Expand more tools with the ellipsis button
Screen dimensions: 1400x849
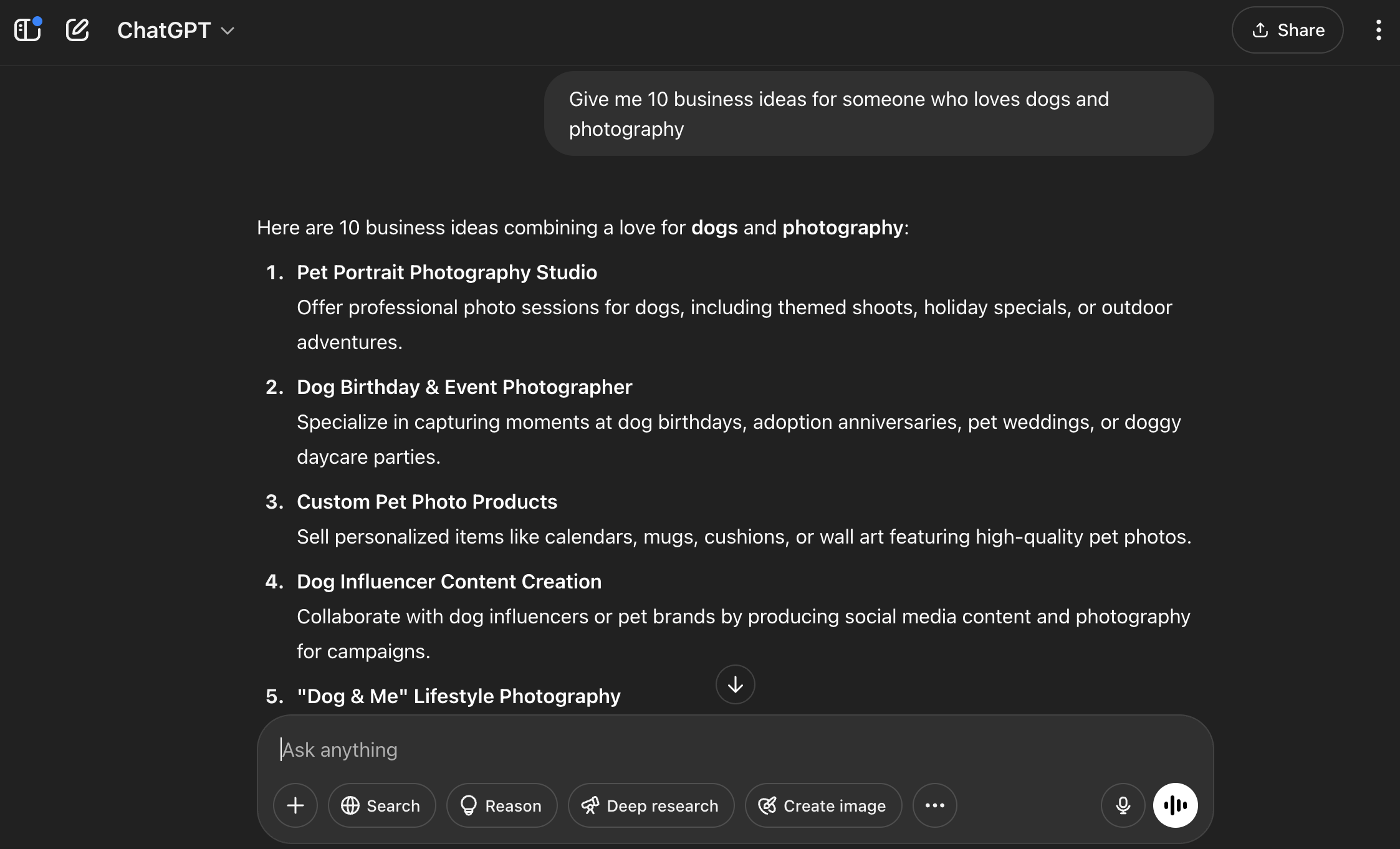tap(934, 805)
